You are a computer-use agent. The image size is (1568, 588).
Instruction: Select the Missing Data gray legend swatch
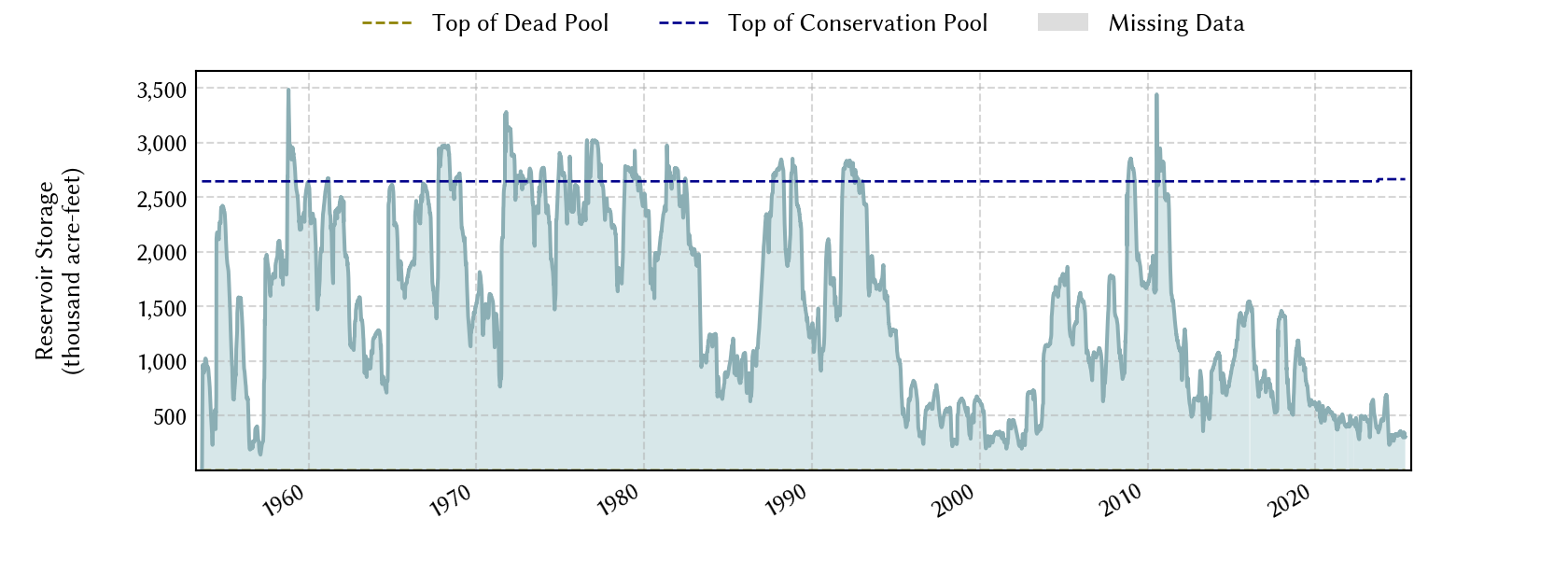(x=1063, y=22)
